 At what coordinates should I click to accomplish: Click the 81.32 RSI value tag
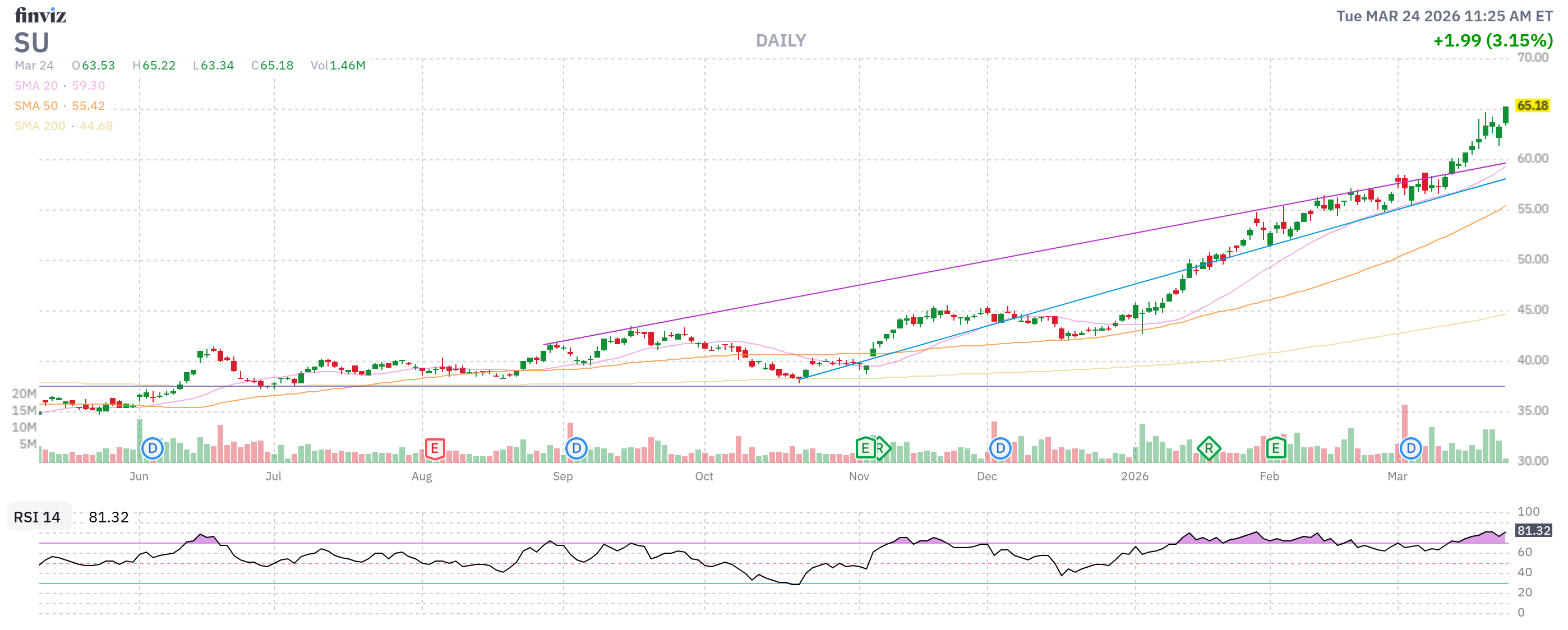coord(1533,530)
